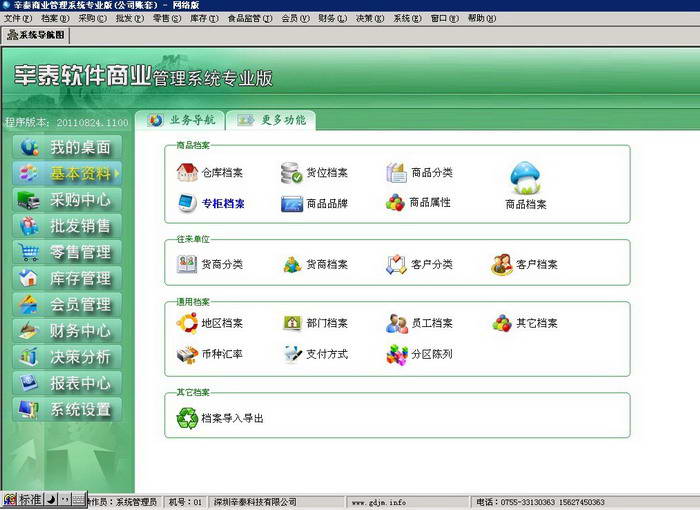Open 专柜档案 monitor icon
The height and width of the screenshot is (510, 700).
point(187,203)
